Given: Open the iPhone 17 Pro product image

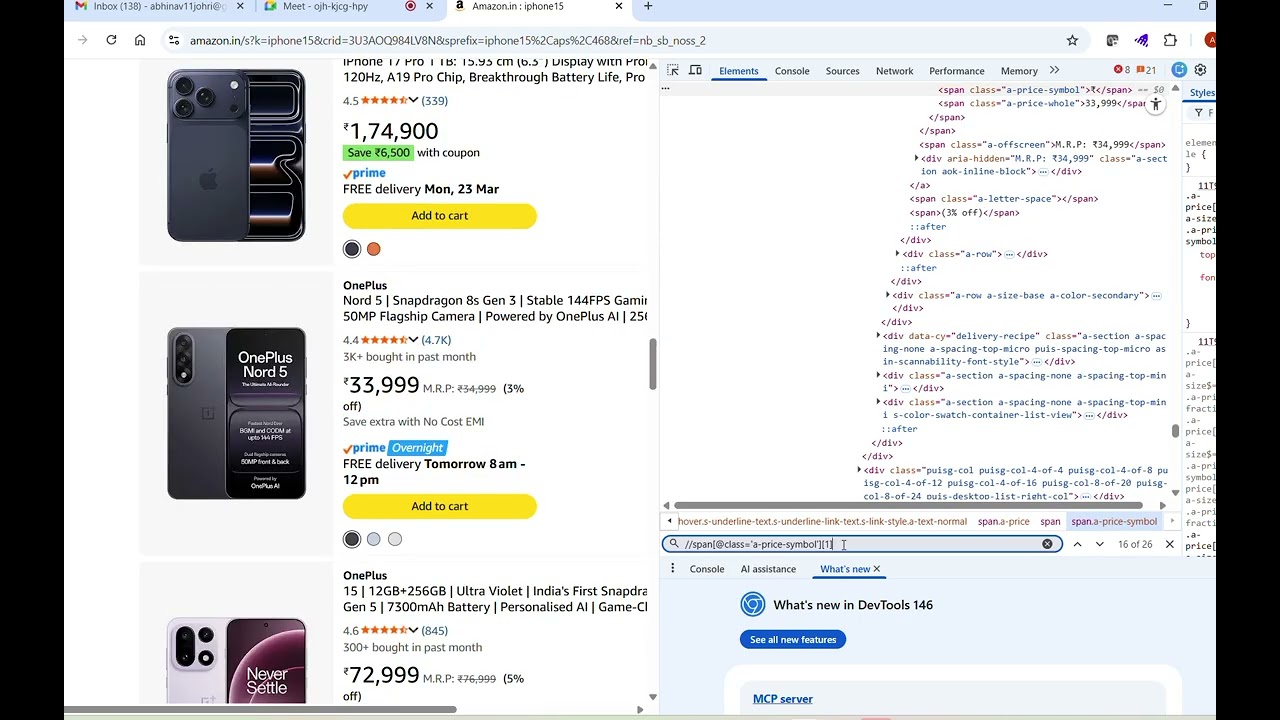Looking at the screenshot, I should tap(236, 155).
